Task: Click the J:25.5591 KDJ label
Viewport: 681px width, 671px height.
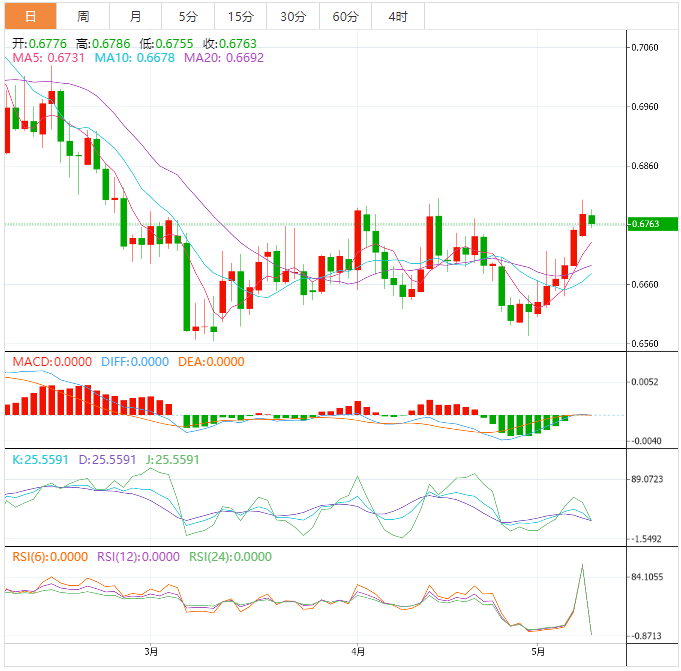Action: [x=172, y=459]
